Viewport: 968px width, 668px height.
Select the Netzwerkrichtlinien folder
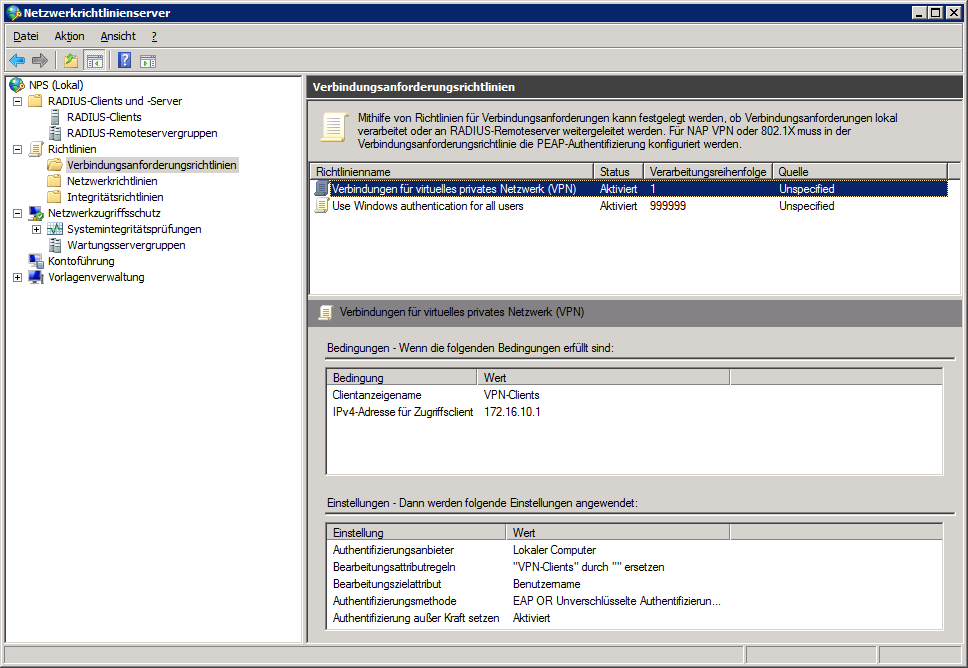click(111, 181)
